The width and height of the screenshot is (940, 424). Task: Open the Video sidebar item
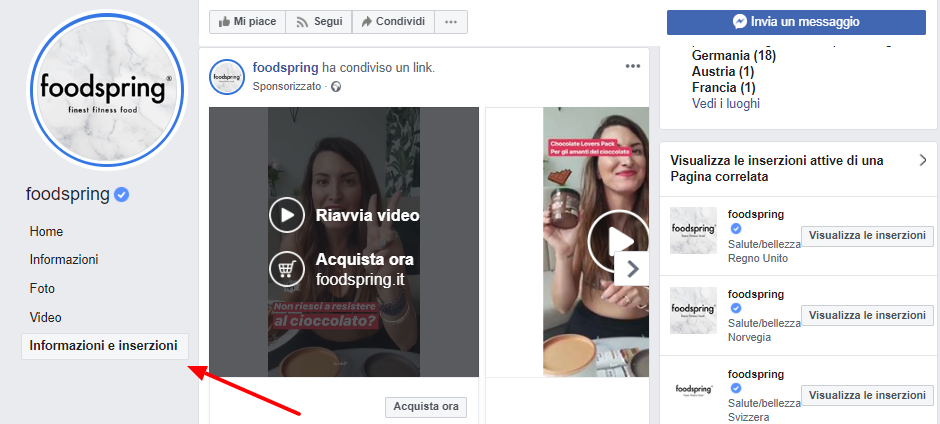[46, 317]
